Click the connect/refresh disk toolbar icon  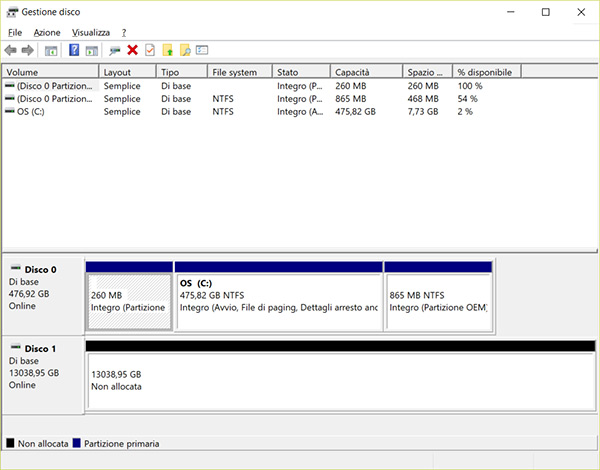click(114, 51)
